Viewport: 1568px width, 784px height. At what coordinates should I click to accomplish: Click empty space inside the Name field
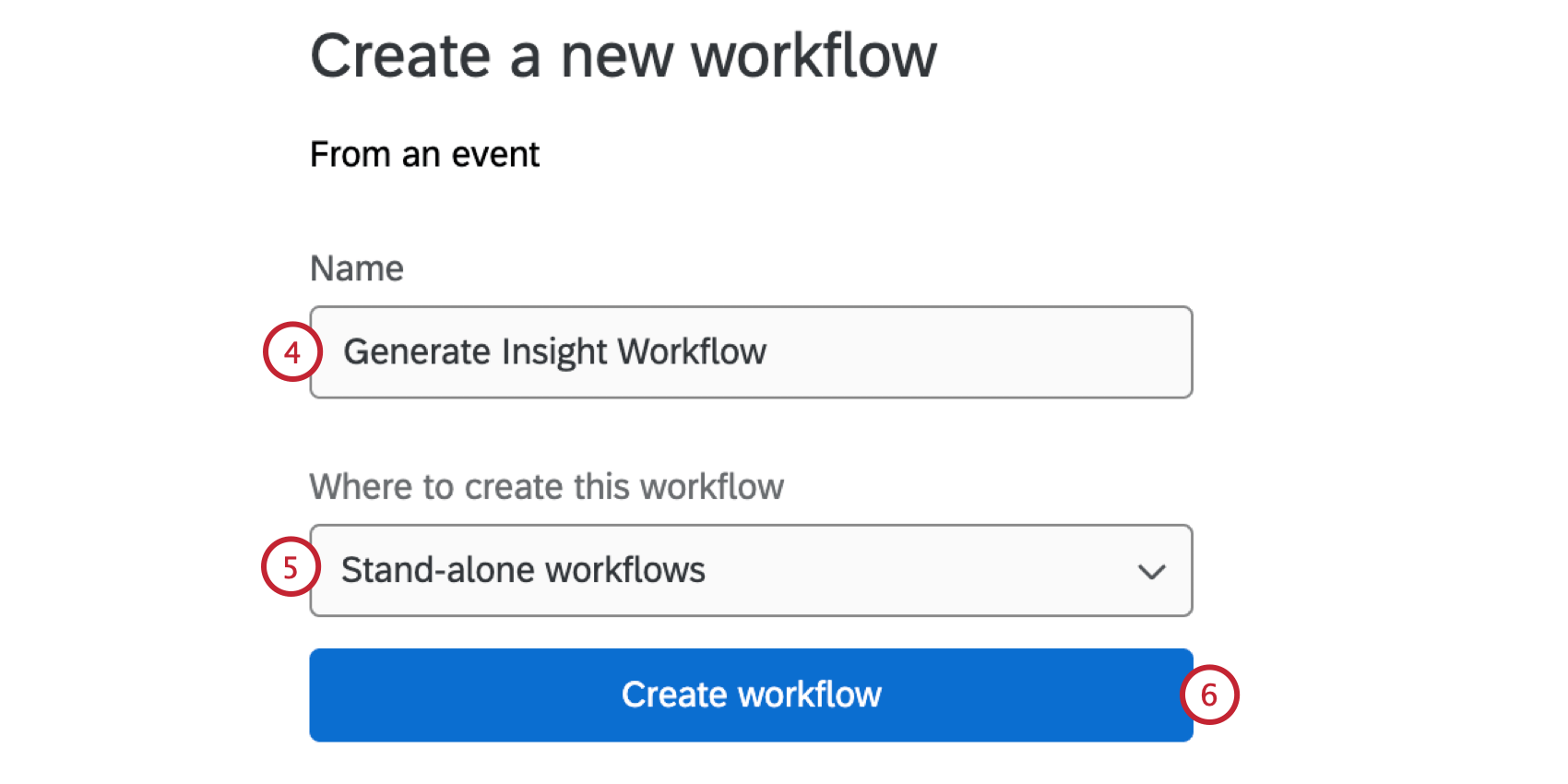(x=978, y=352)
